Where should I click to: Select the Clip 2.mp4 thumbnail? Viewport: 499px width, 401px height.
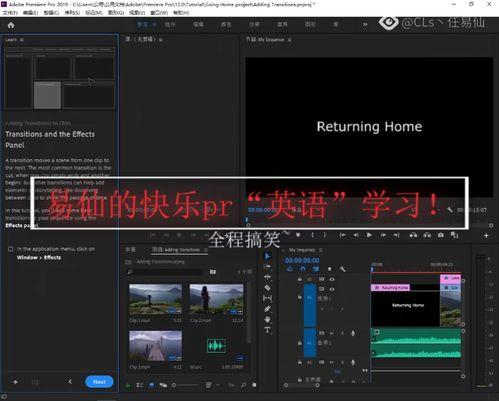pyautogui.click(x=216, y=299)
